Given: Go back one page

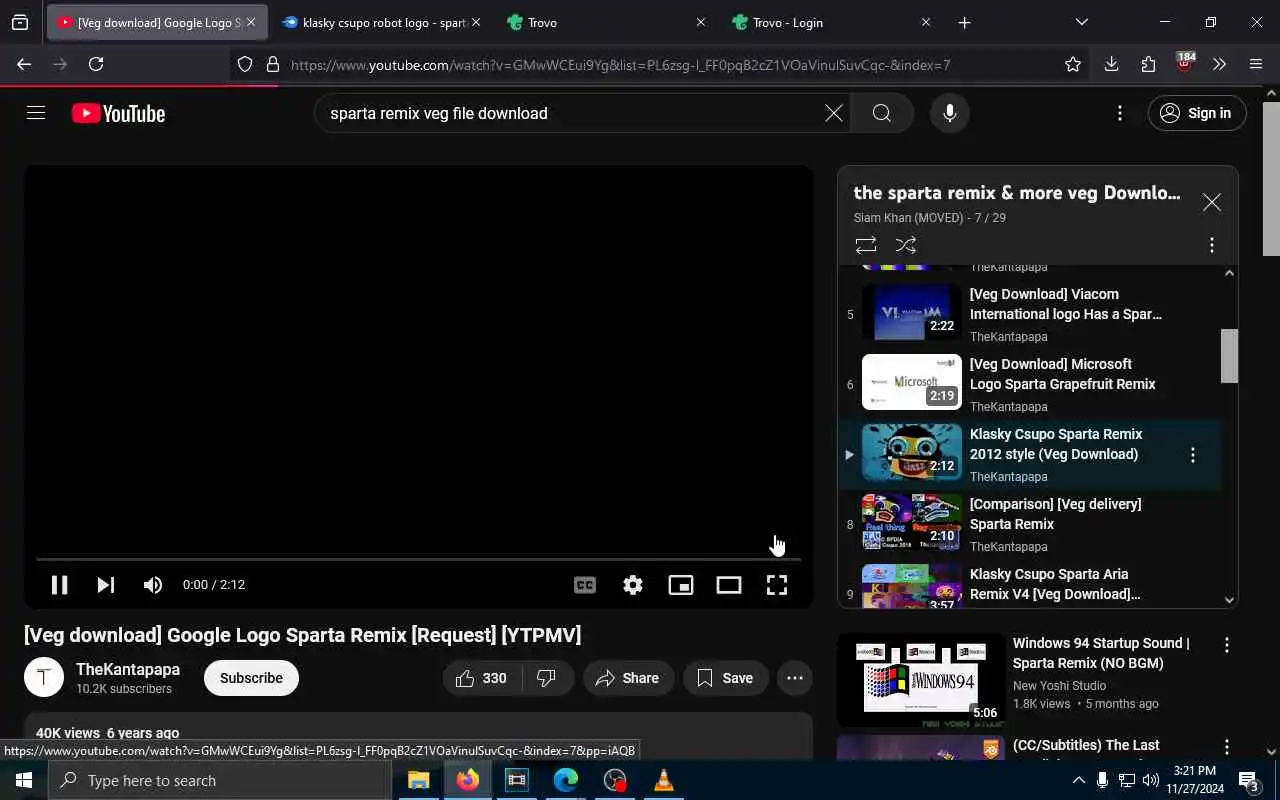Looking at the screenshot, I should (24, 64).
